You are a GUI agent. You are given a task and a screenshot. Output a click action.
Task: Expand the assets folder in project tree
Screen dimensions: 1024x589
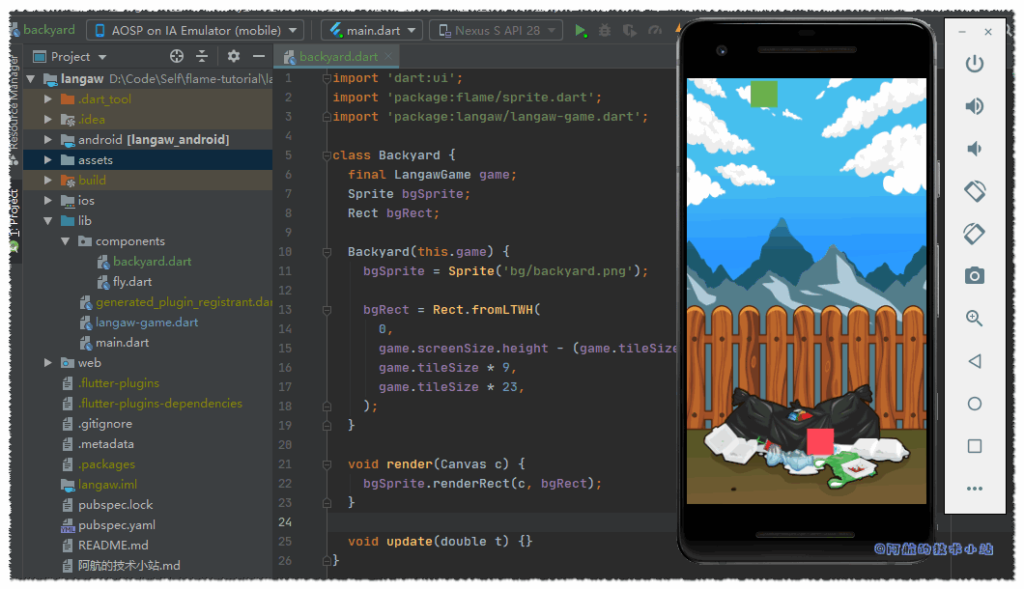click(48, 160)
